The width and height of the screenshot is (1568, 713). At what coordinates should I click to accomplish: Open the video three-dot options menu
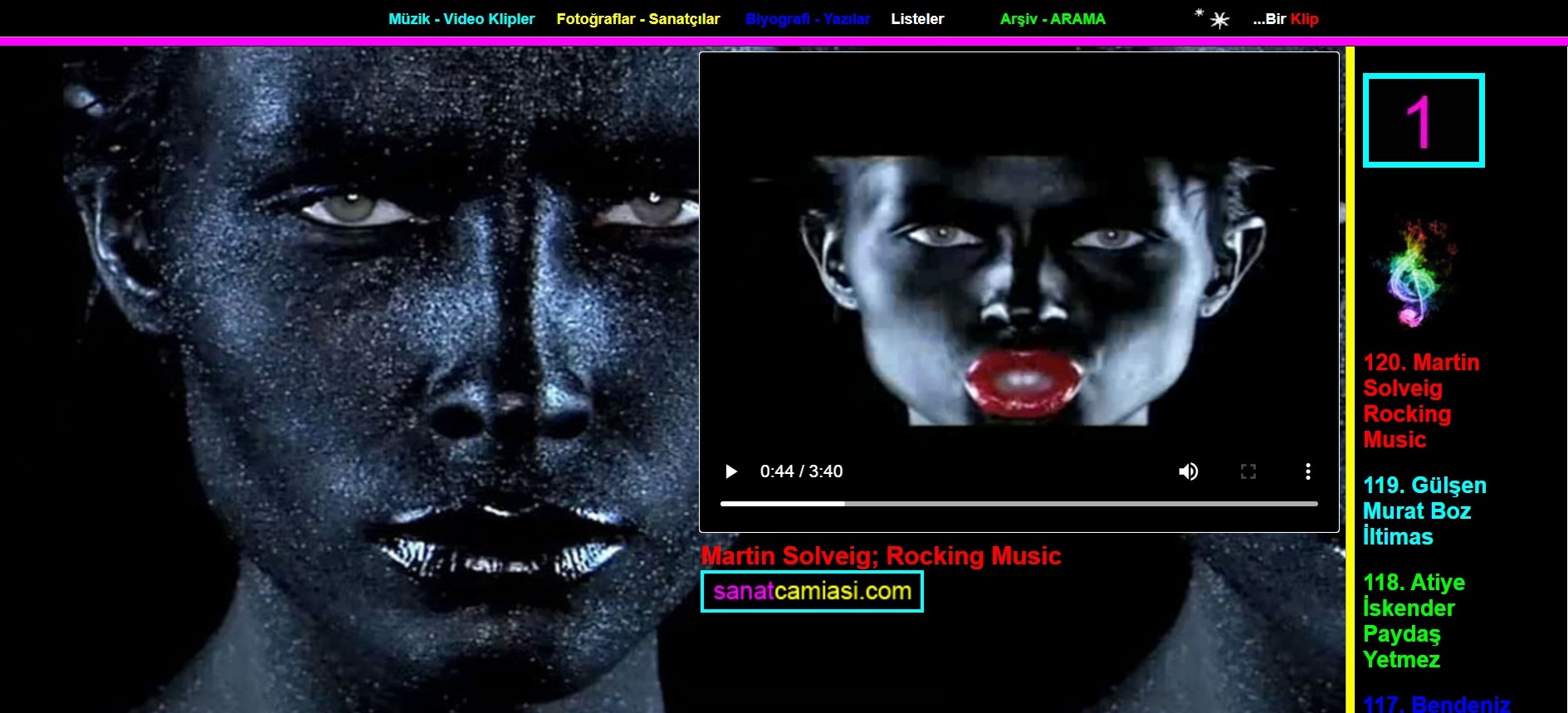pyautogui.click(x=1308, y=471)
